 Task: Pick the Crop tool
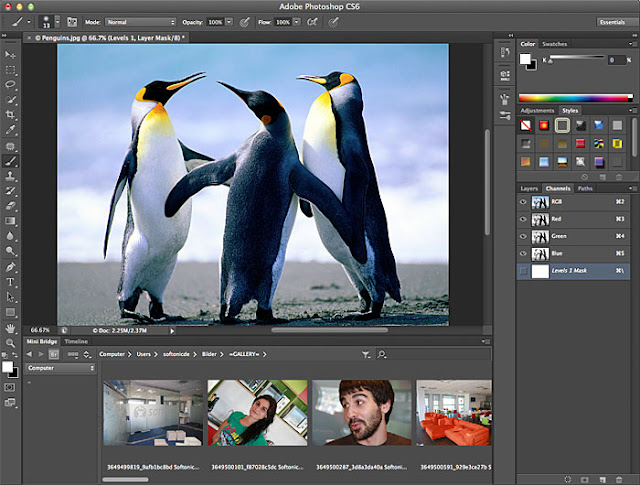click(11, 115)
